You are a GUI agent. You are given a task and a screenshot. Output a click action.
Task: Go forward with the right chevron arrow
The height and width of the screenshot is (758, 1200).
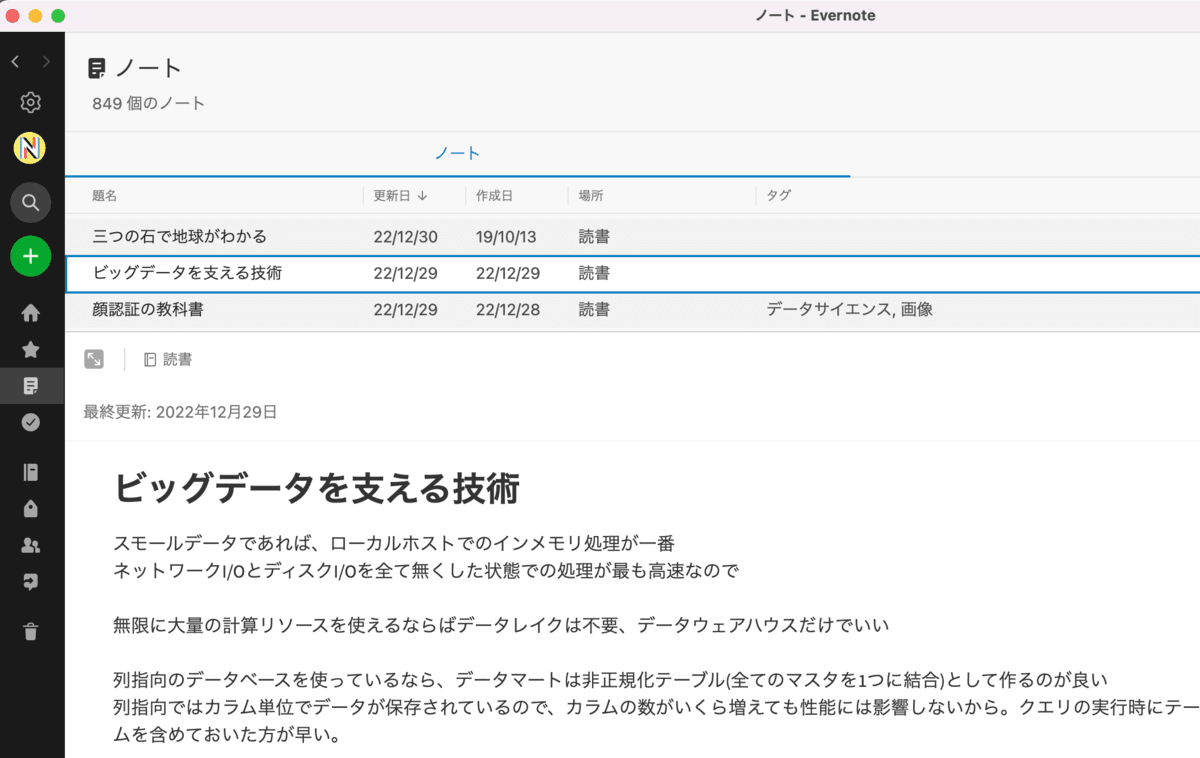(x=46, y=62)
